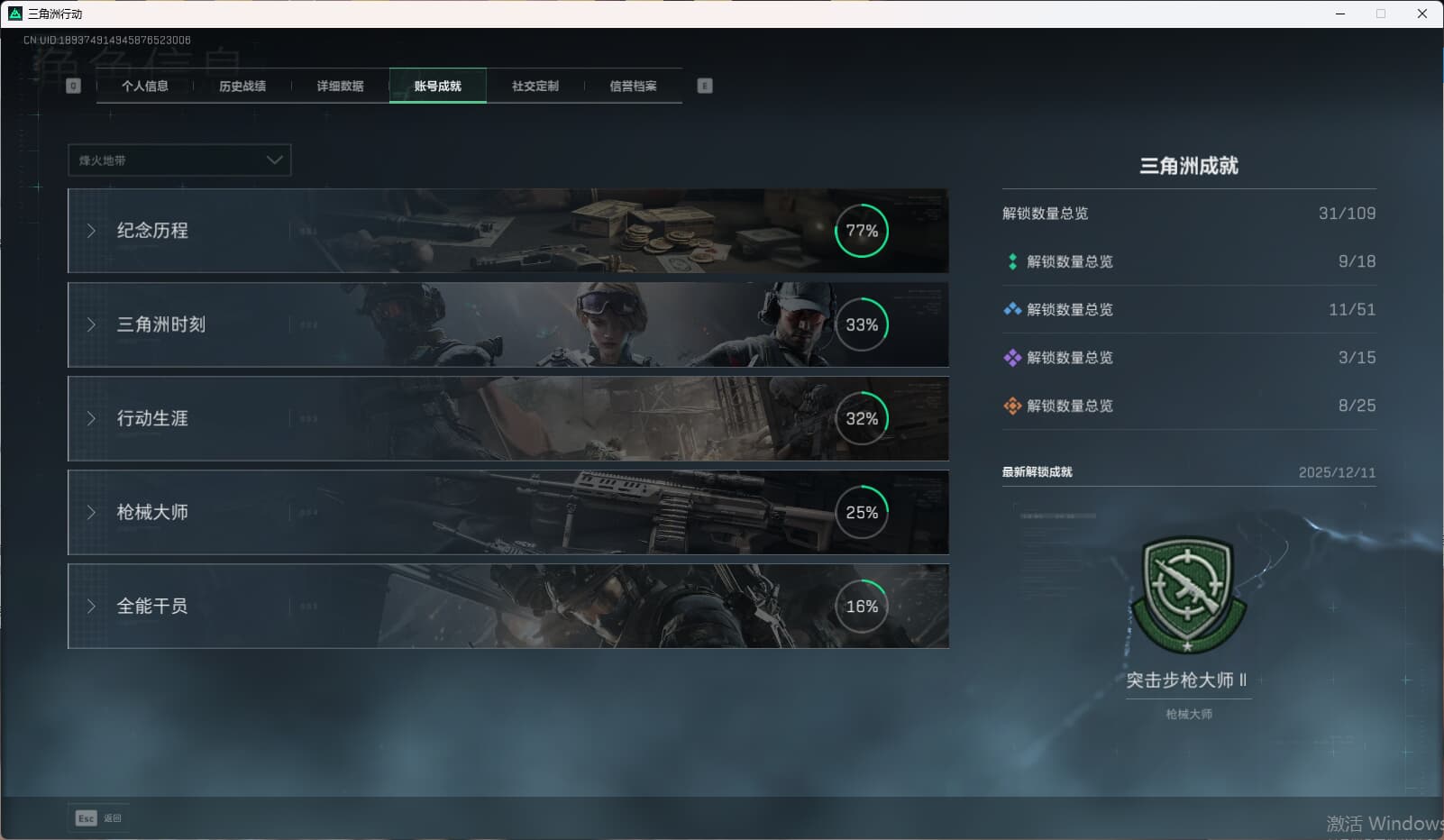Click the 突击步枪大师 II badge emblem
Image resolution: width=1444 pixels, height=840 pixels.
point(1188,595)
